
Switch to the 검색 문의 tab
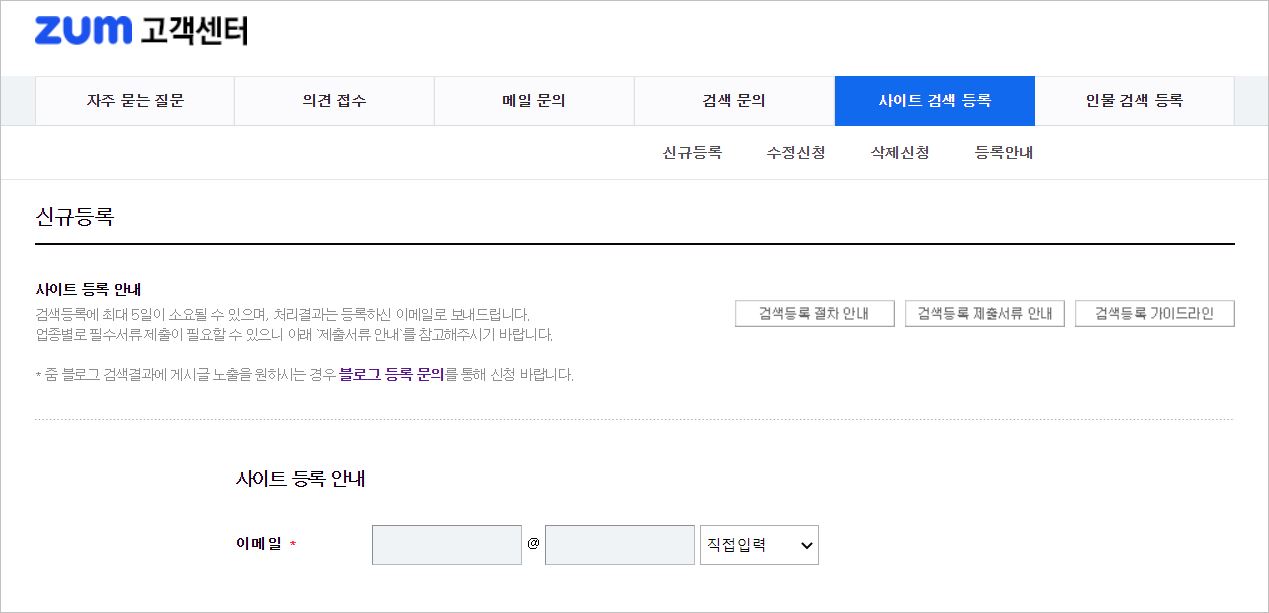coord(734,100)
